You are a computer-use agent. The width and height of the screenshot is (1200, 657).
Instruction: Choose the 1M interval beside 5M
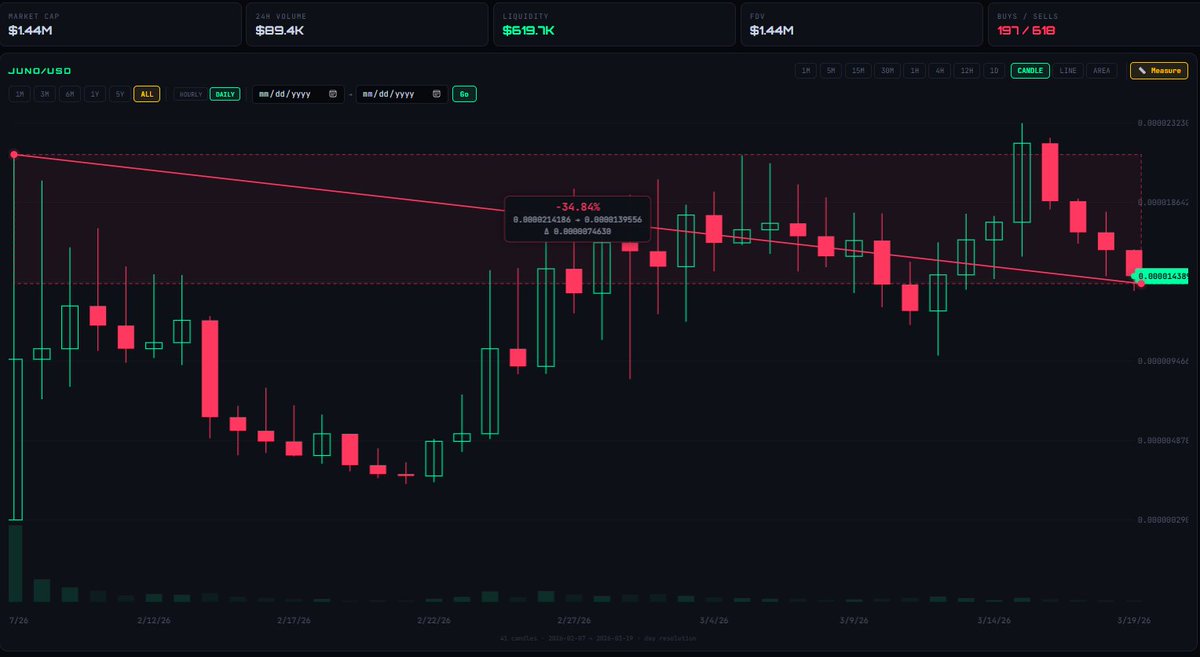click(805, 71)
